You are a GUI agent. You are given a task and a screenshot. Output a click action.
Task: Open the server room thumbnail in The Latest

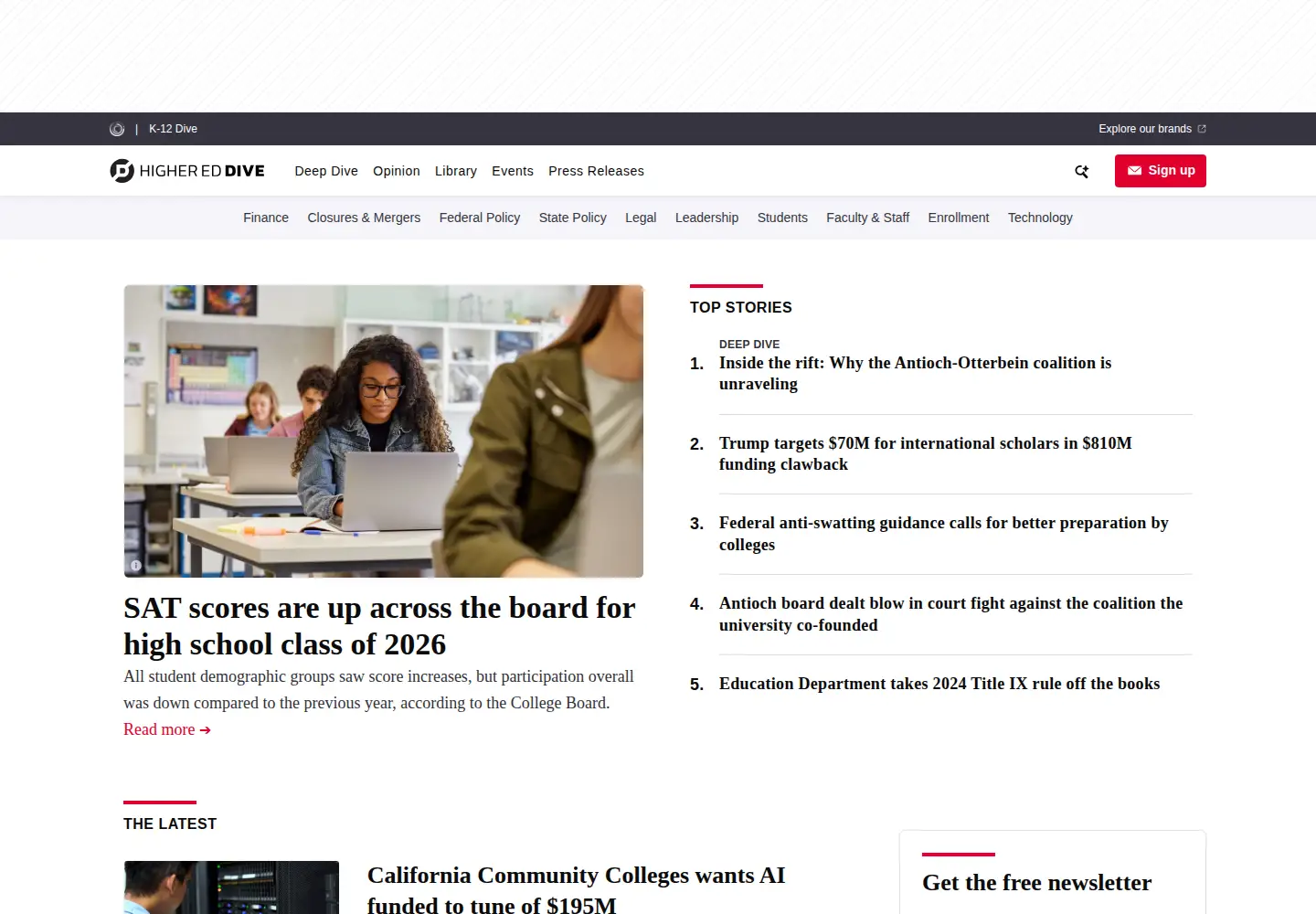click(231, 887)
